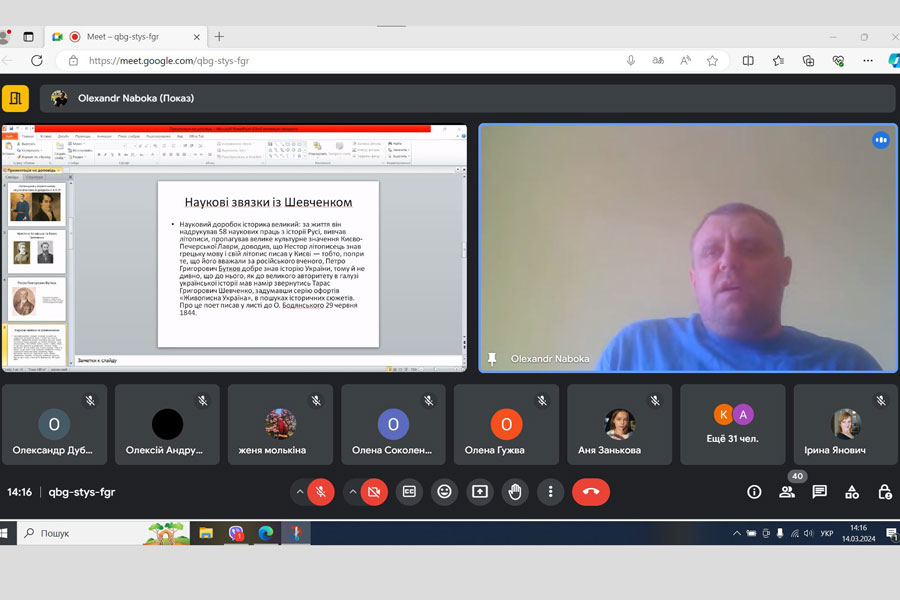
Task: Raise hand in the meeting
Action: tap(515, 492)
